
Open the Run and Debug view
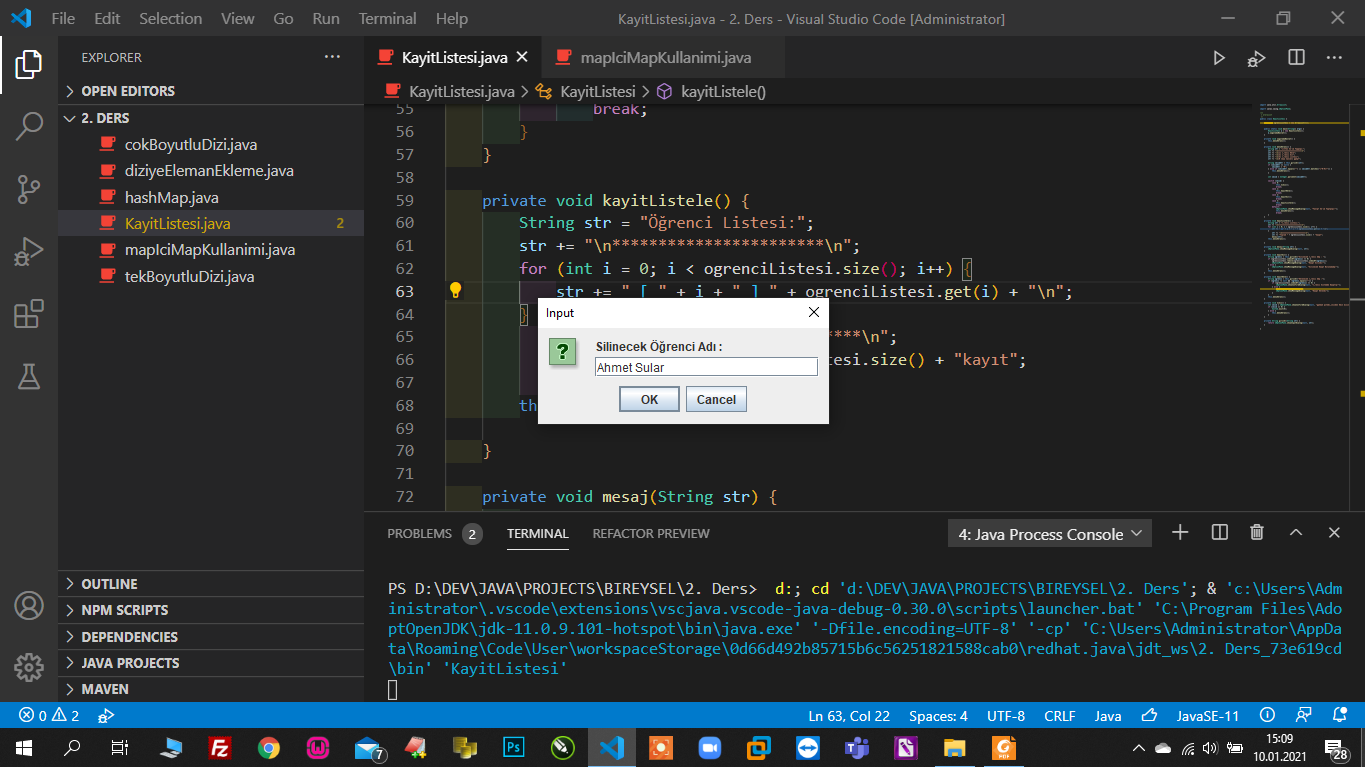[29, 251]
